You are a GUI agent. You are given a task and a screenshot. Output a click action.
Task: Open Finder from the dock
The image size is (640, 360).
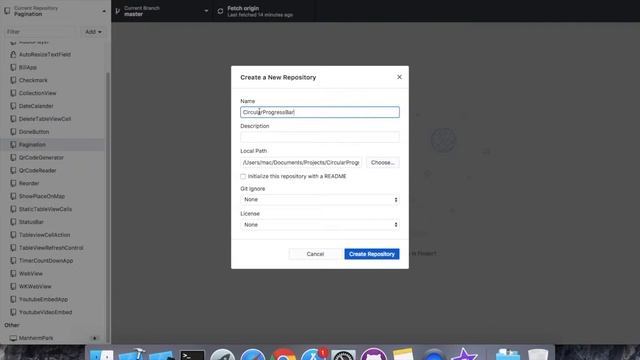tap(101, 354)
